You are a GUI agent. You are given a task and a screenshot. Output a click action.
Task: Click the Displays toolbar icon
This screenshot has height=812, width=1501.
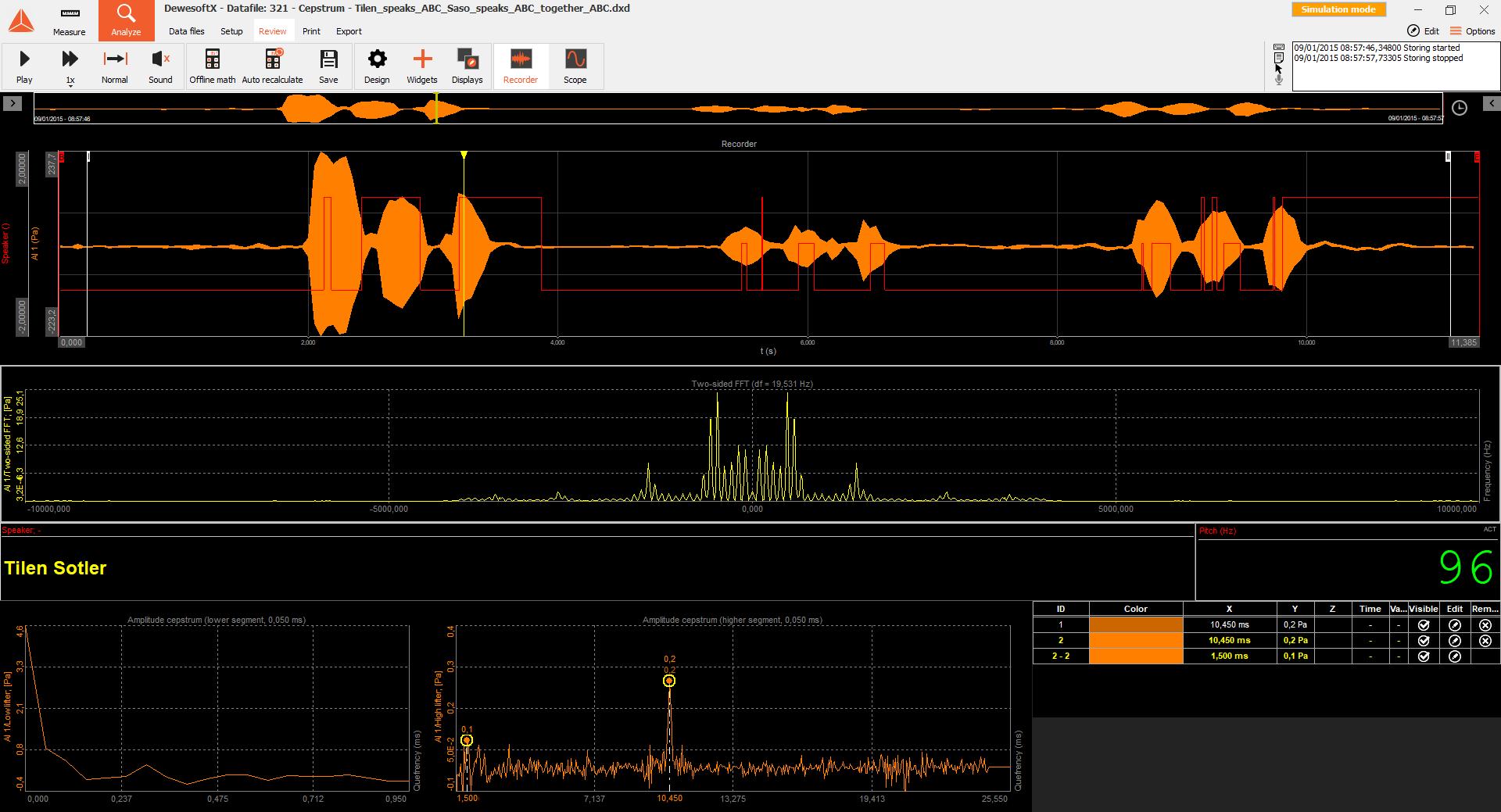467,66
